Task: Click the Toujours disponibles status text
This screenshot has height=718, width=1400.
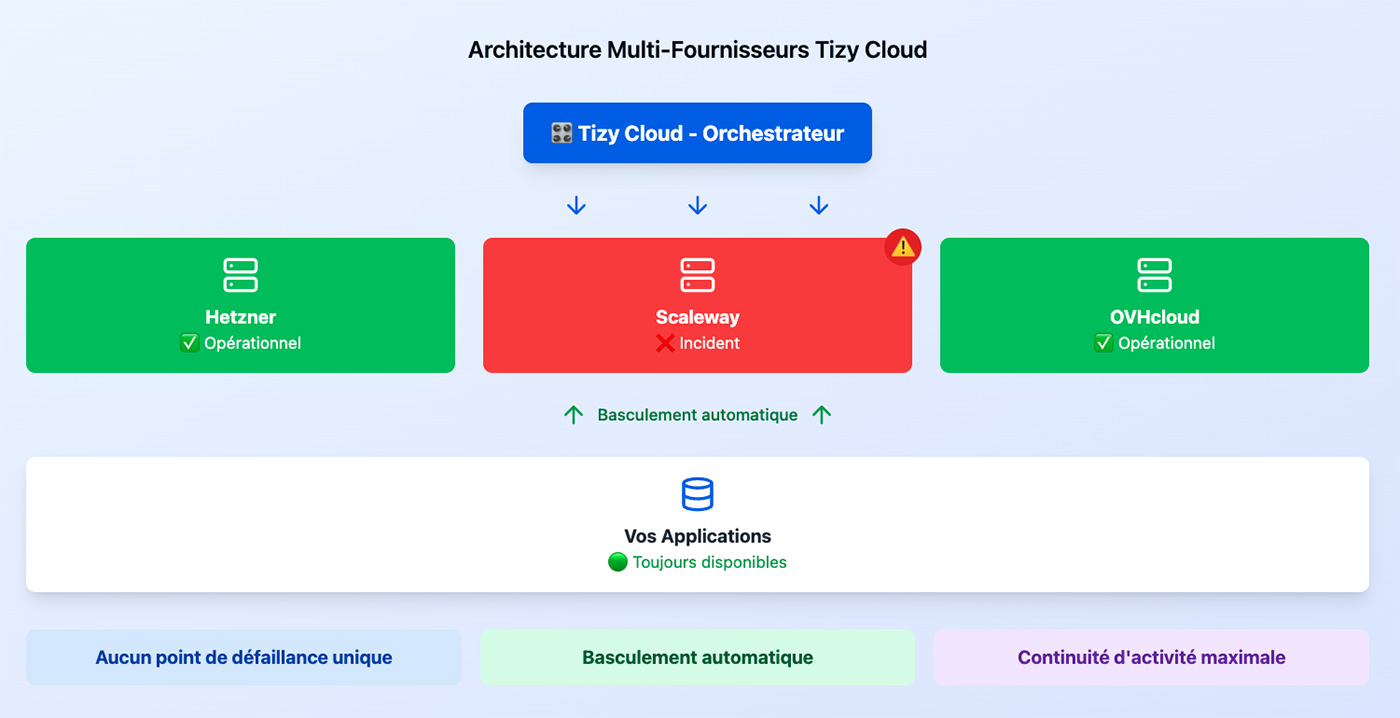Action: tap(709, 562)
